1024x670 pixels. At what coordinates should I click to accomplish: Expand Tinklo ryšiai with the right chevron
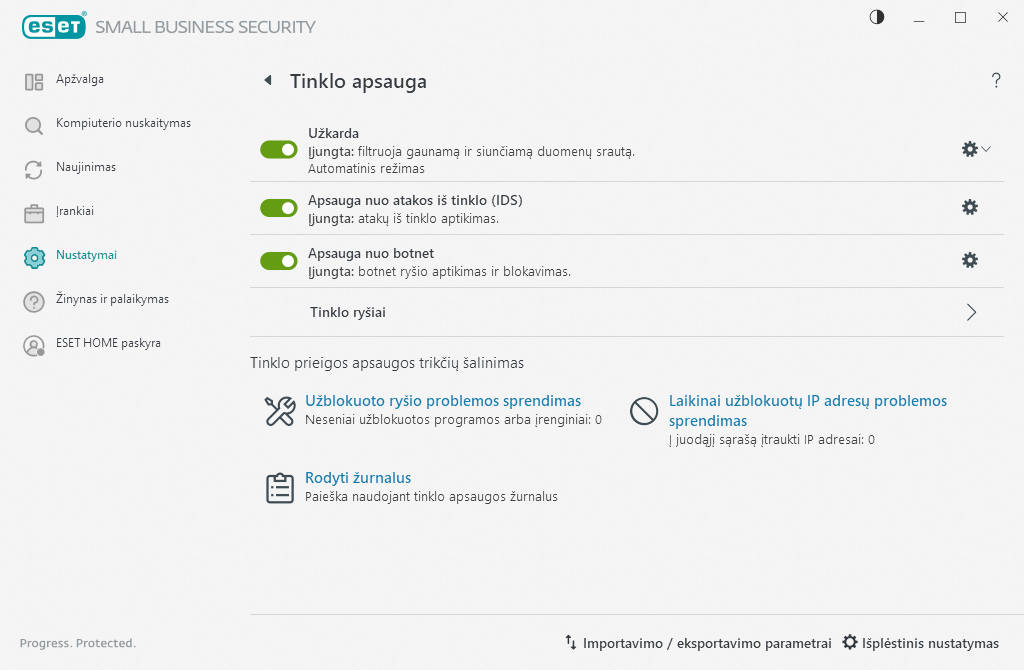[971, 312]
